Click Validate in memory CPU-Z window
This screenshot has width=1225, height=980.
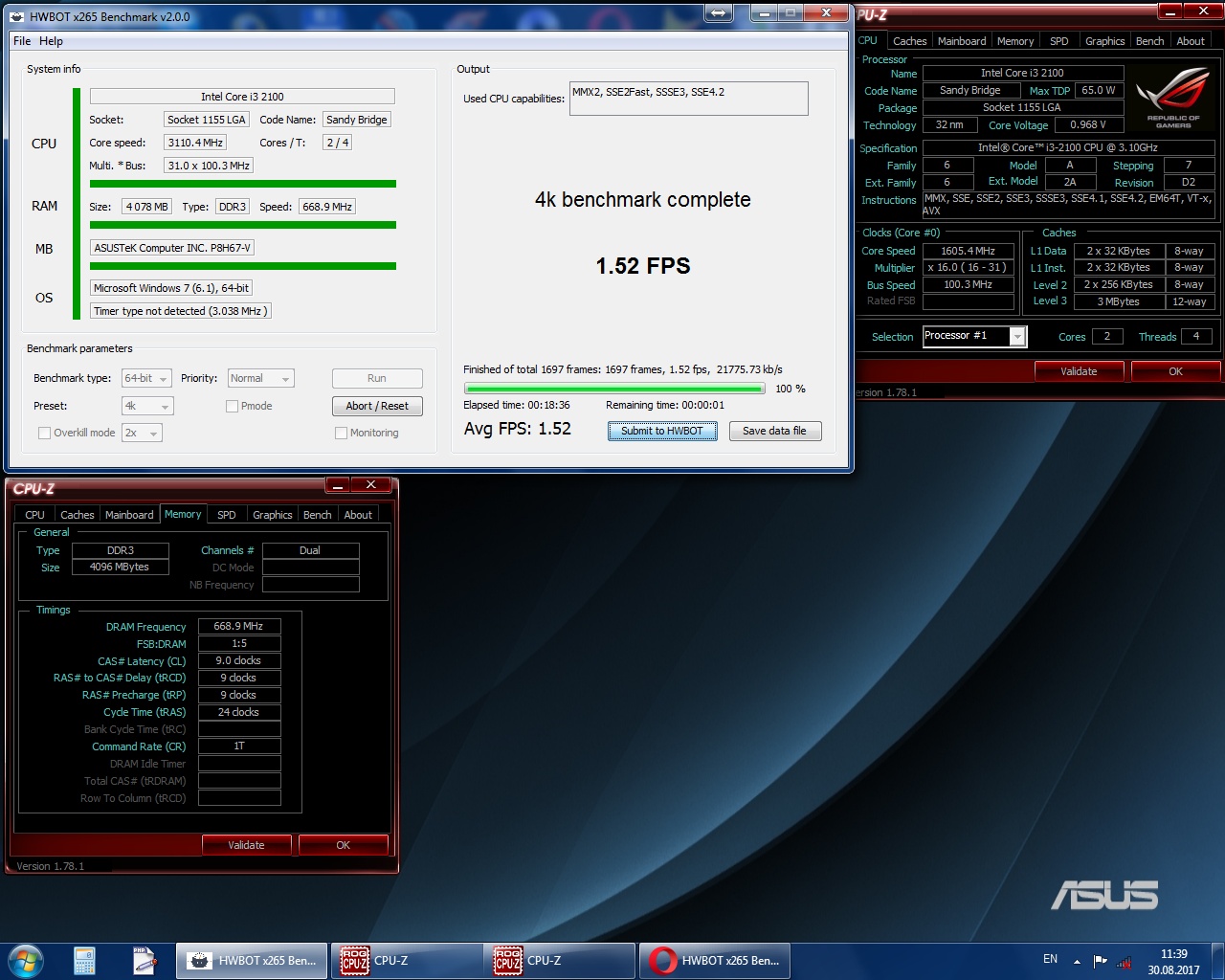[246, 845]
